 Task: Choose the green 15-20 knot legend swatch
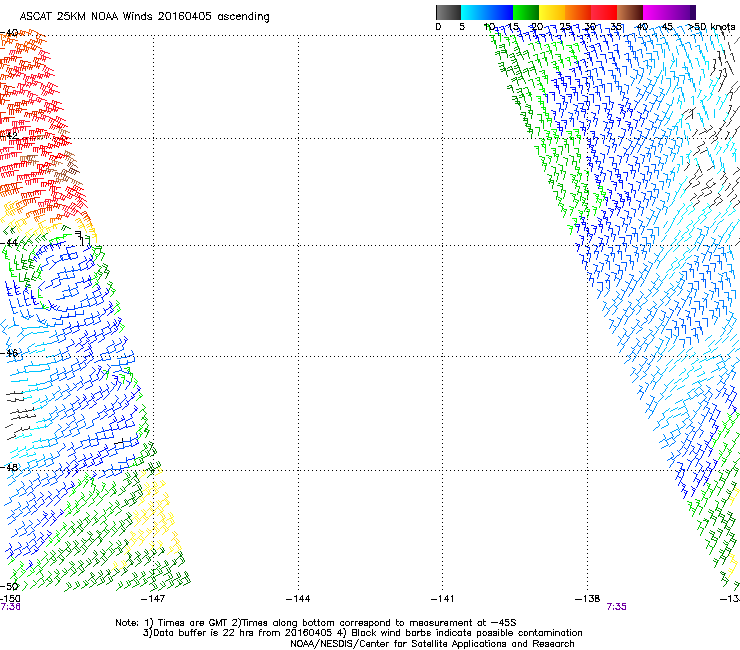point(526,12)
